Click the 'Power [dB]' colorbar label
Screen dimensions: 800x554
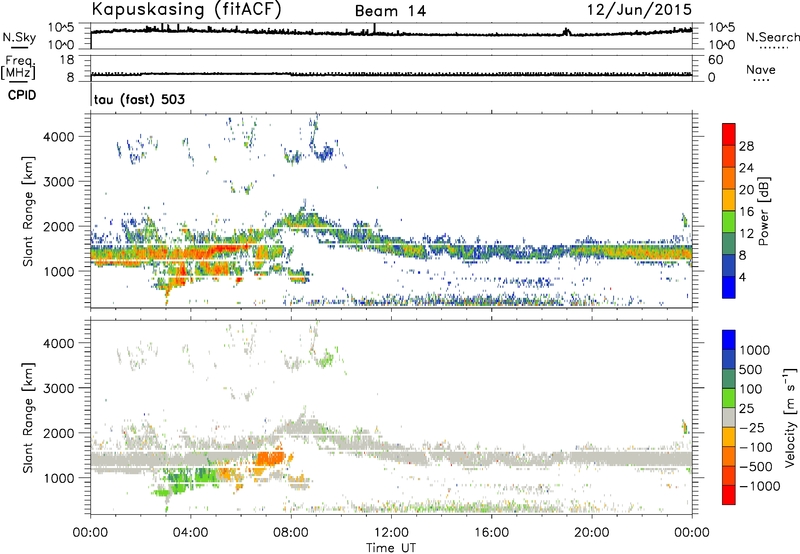[764, 211]
